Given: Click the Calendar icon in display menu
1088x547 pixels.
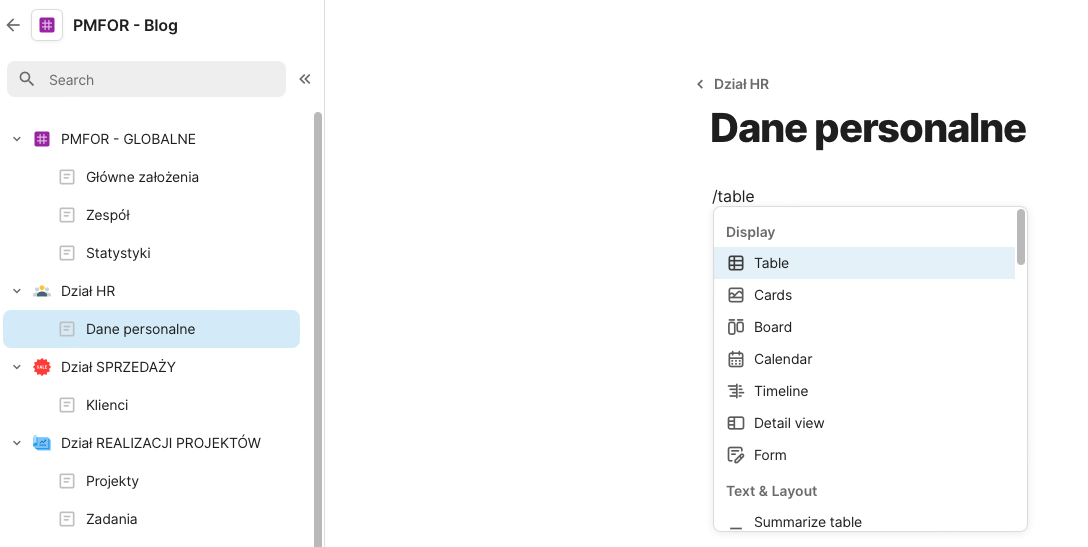Looking at the screenshot, I should pyautogui.click(x=736, y=359).
